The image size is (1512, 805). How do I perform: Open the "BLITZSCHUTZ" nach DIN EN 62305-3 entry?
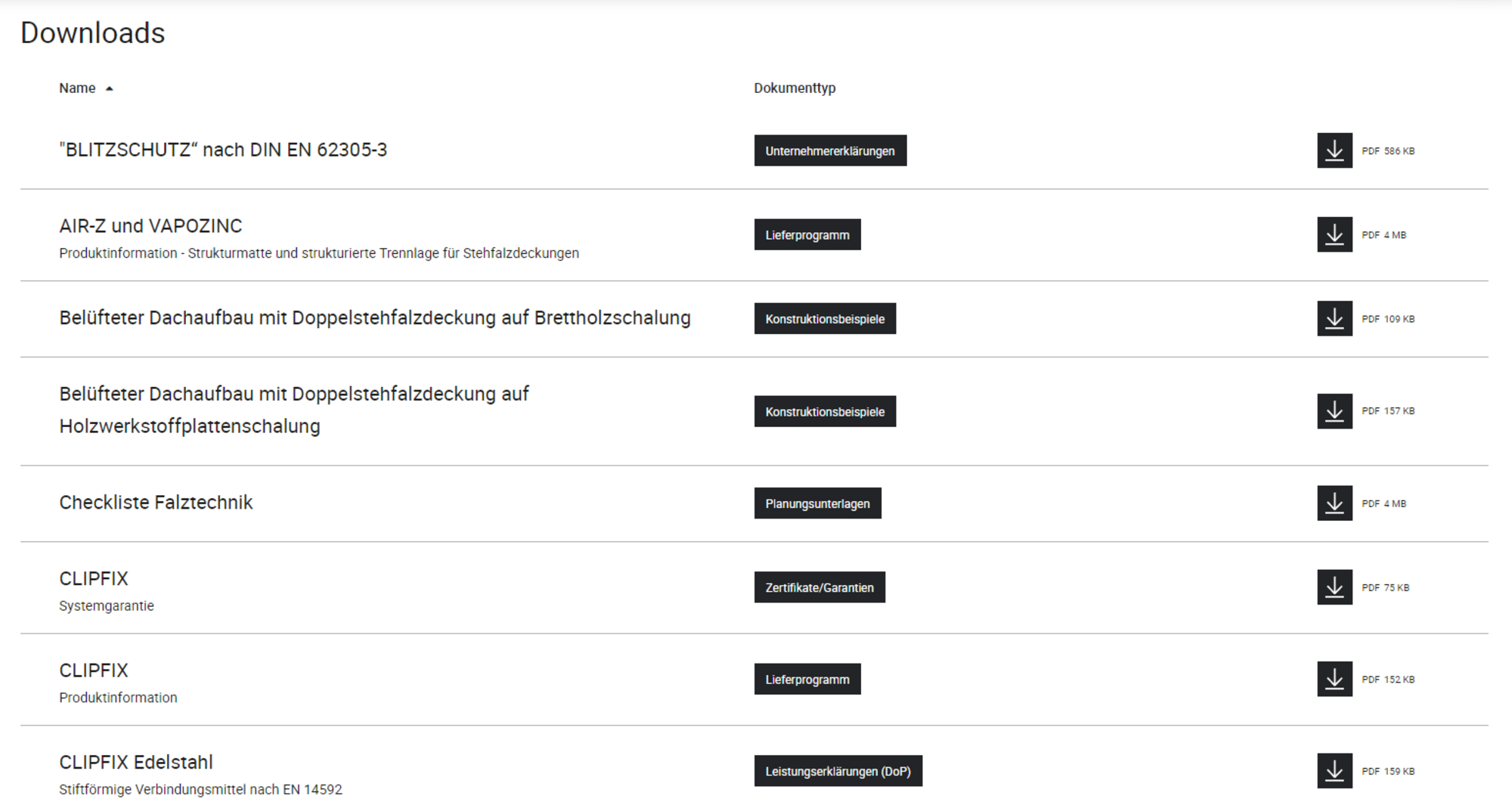[x=223, y=150]
